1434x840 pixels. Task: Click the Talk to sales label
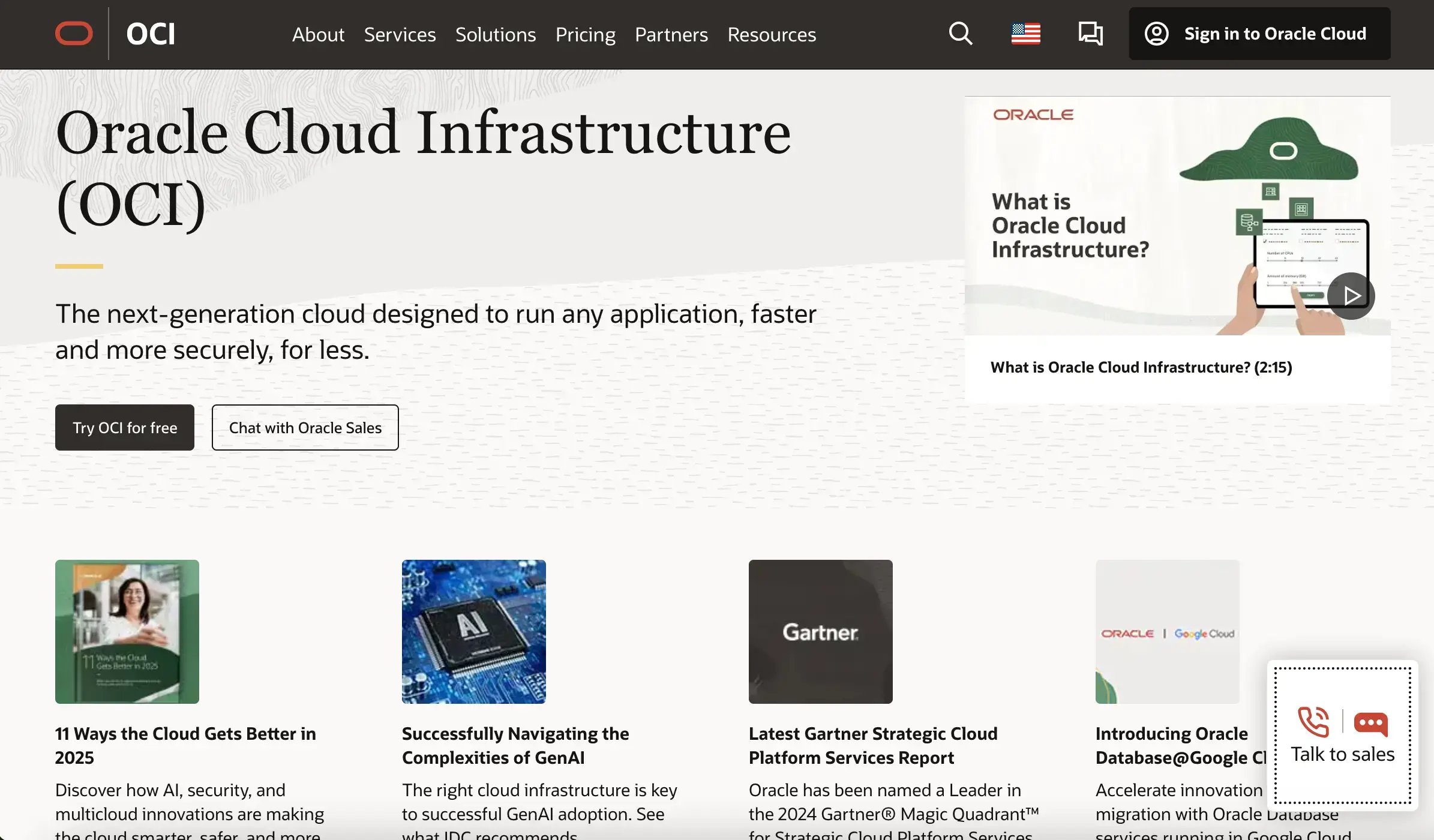pos(1343,754)
